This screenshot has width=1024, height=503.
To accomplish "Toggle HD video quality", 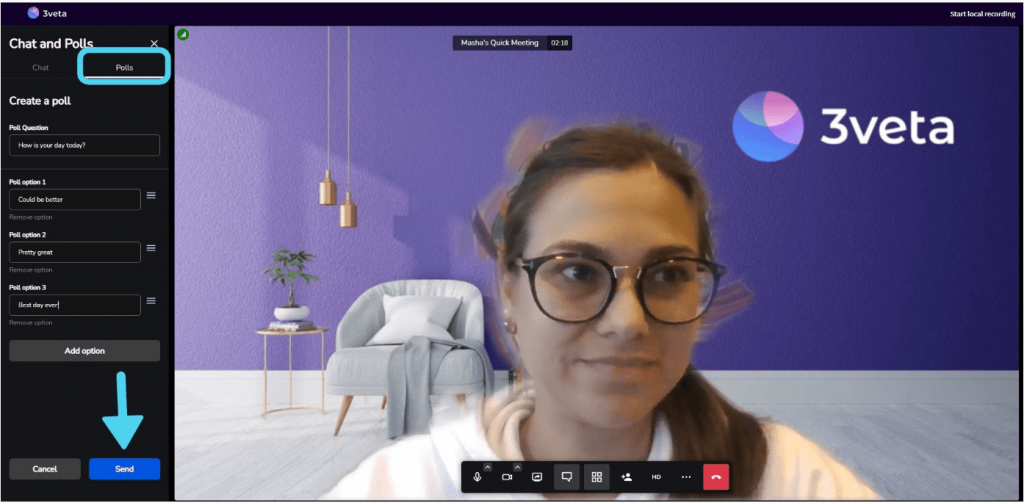I will point(656,477).
